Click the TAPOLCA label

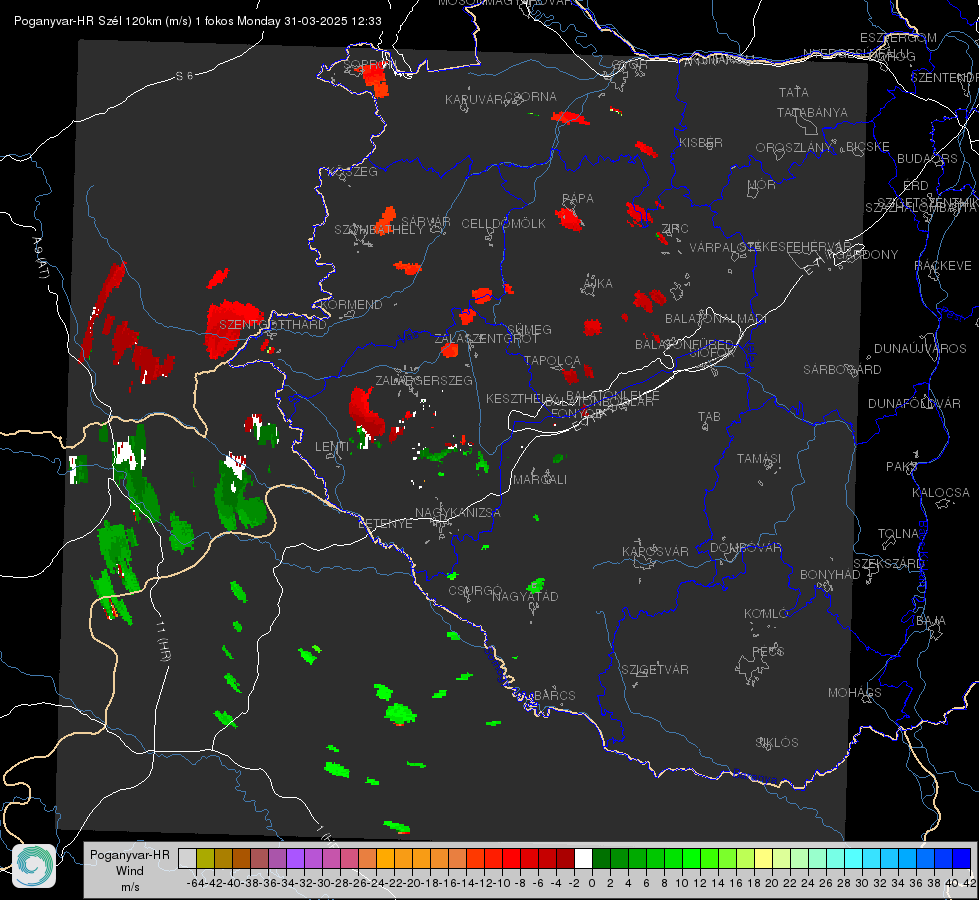[x=552, y=360]
